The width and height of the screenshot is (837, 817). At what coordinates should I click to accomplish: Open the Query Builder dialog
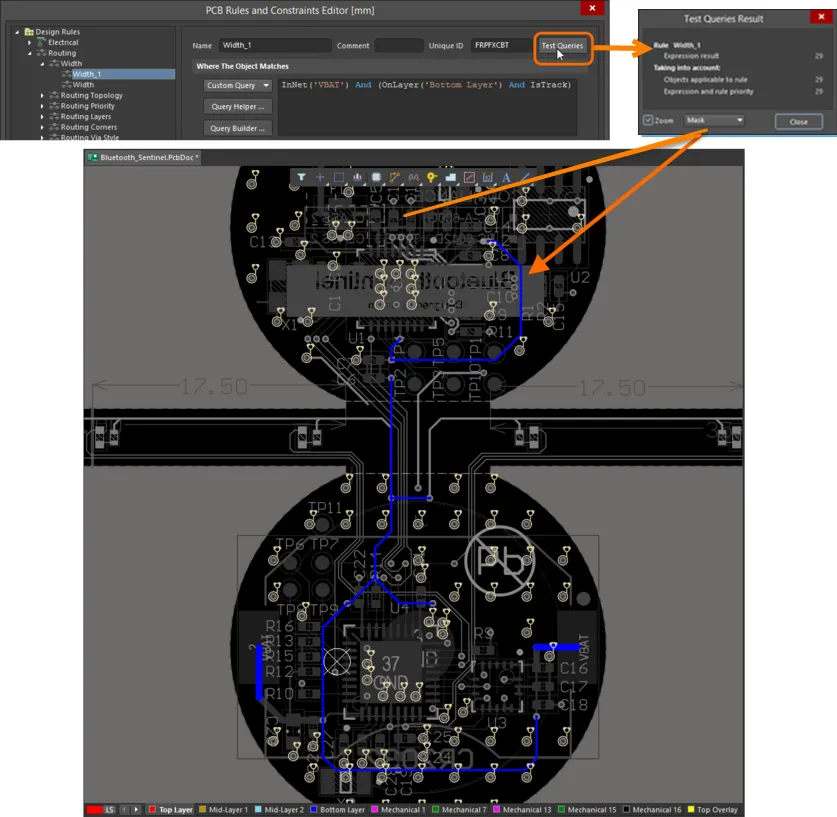point(238,128)
